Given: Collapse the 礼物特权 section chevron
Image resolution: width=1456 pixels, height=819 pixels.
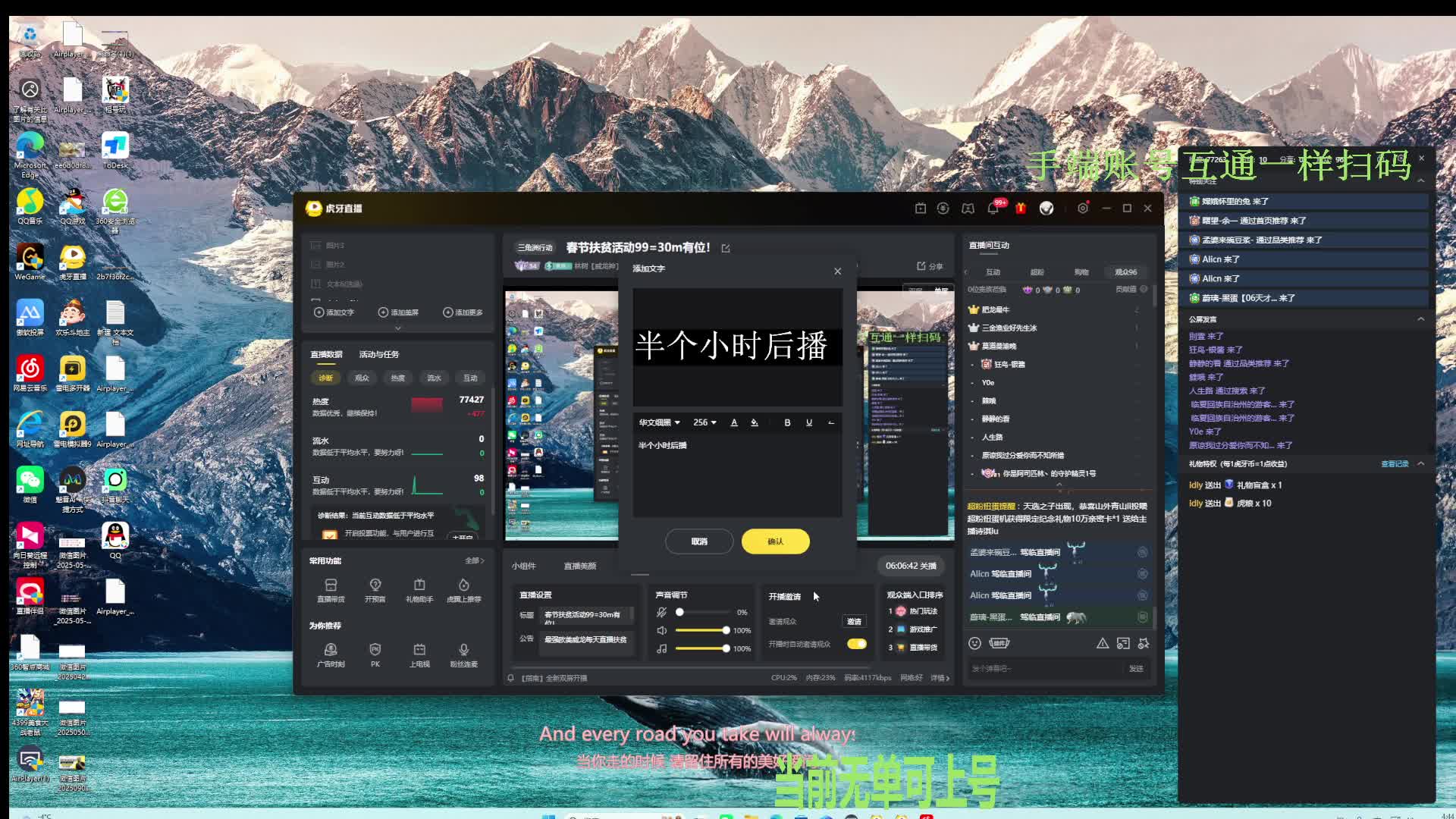Looking at the screenshot, I should click(1421, 463).
